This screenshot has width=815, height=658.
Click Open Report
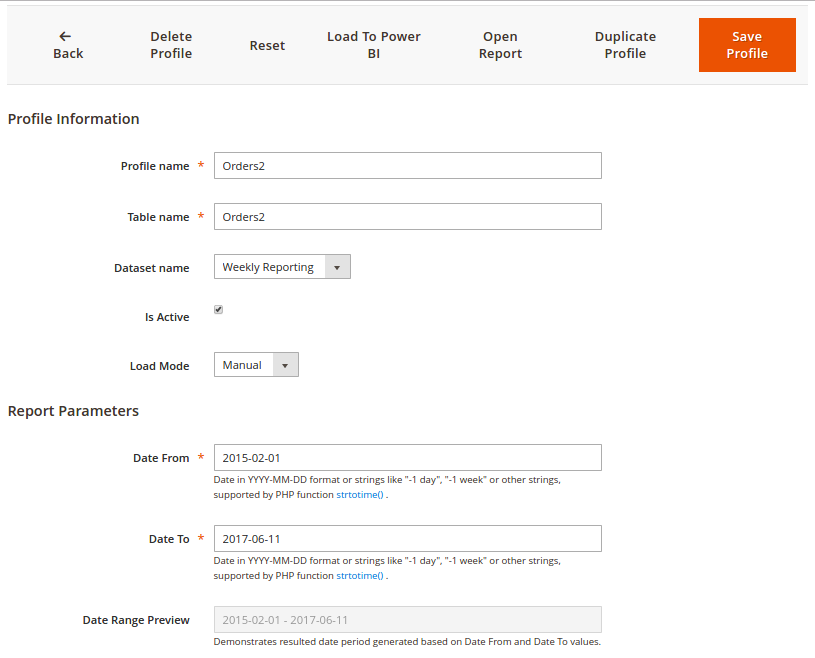point(500,45)
